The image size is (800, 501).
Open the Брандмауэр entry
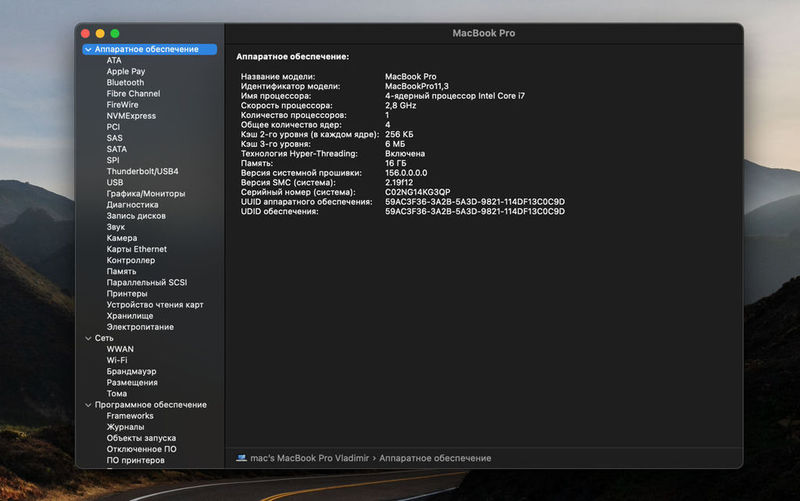tap(131, 371)
